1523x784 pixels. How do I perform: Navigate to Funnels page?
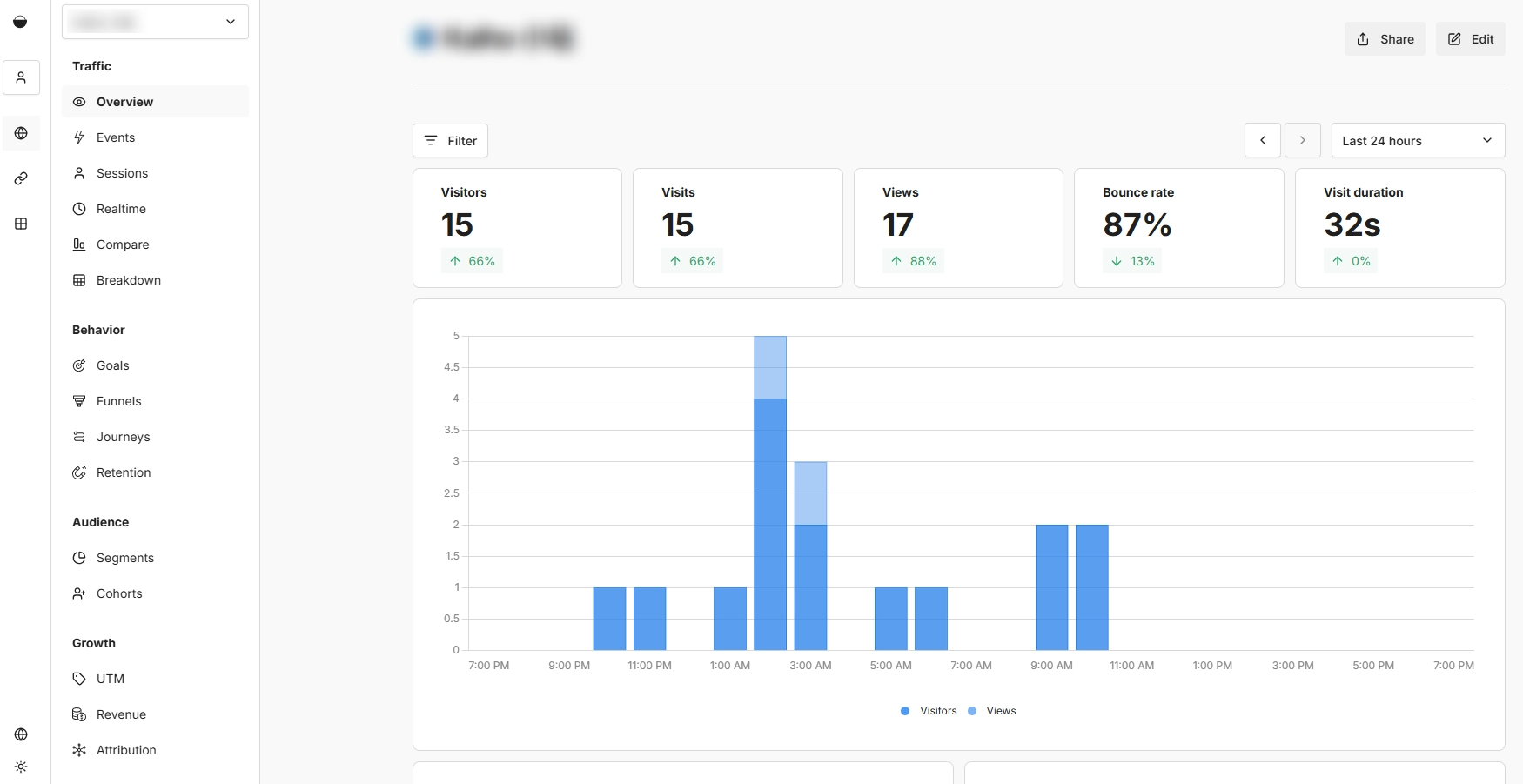tap(118, 401)
